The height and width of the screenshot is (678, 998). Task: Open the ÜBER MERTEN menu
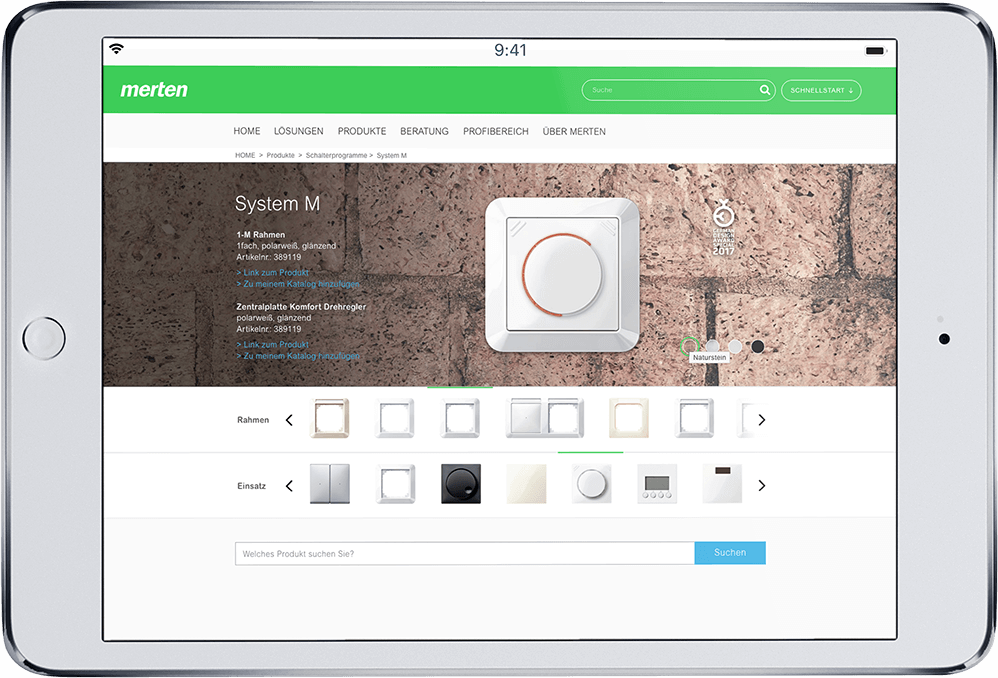pyautogui.click(x=573, y=131)
